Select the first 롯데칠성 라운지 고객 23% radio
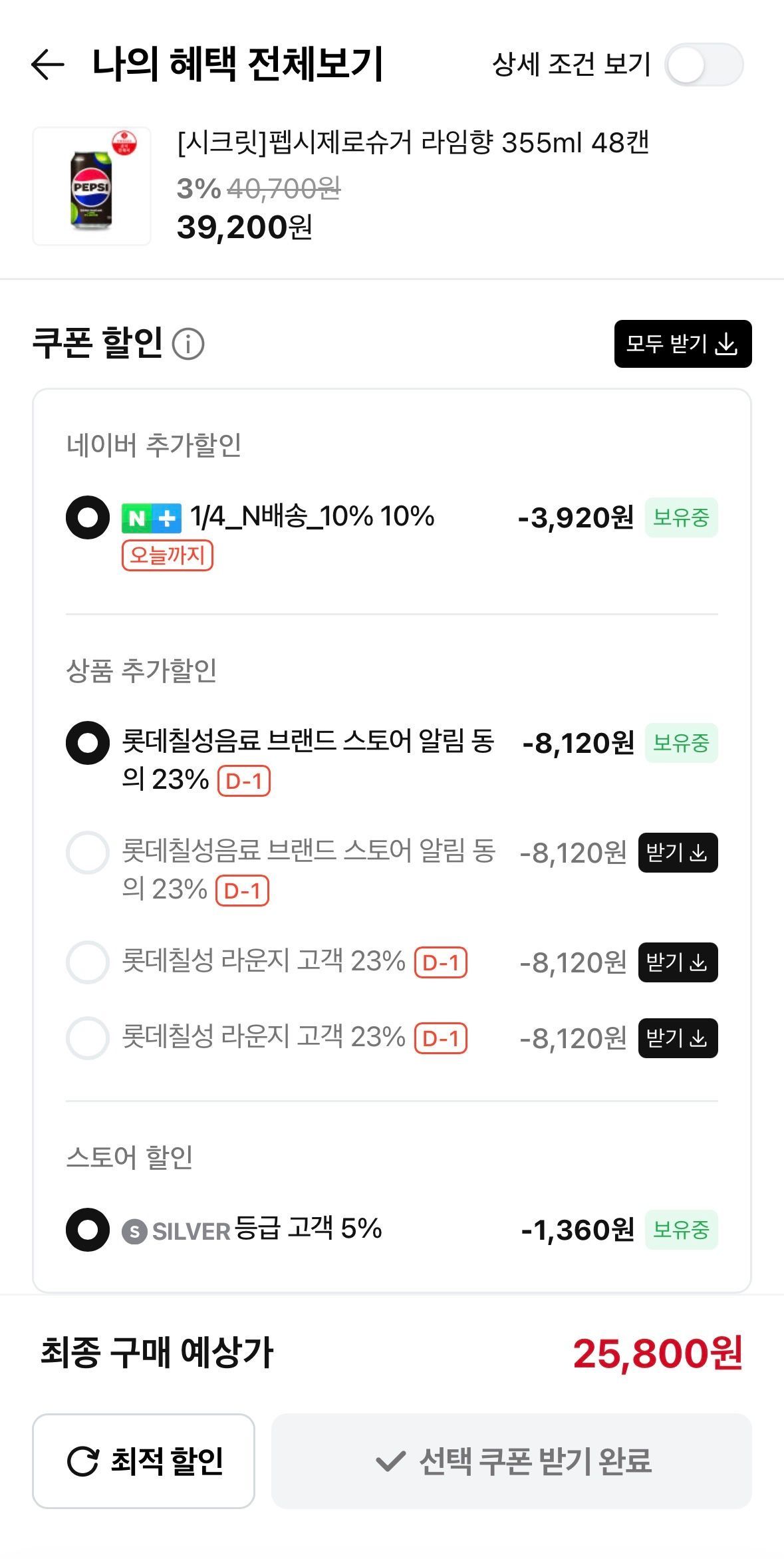Image resolution: width=784 pixels, height=1559 pixels. pyautogui.click(x=88, y=962)
